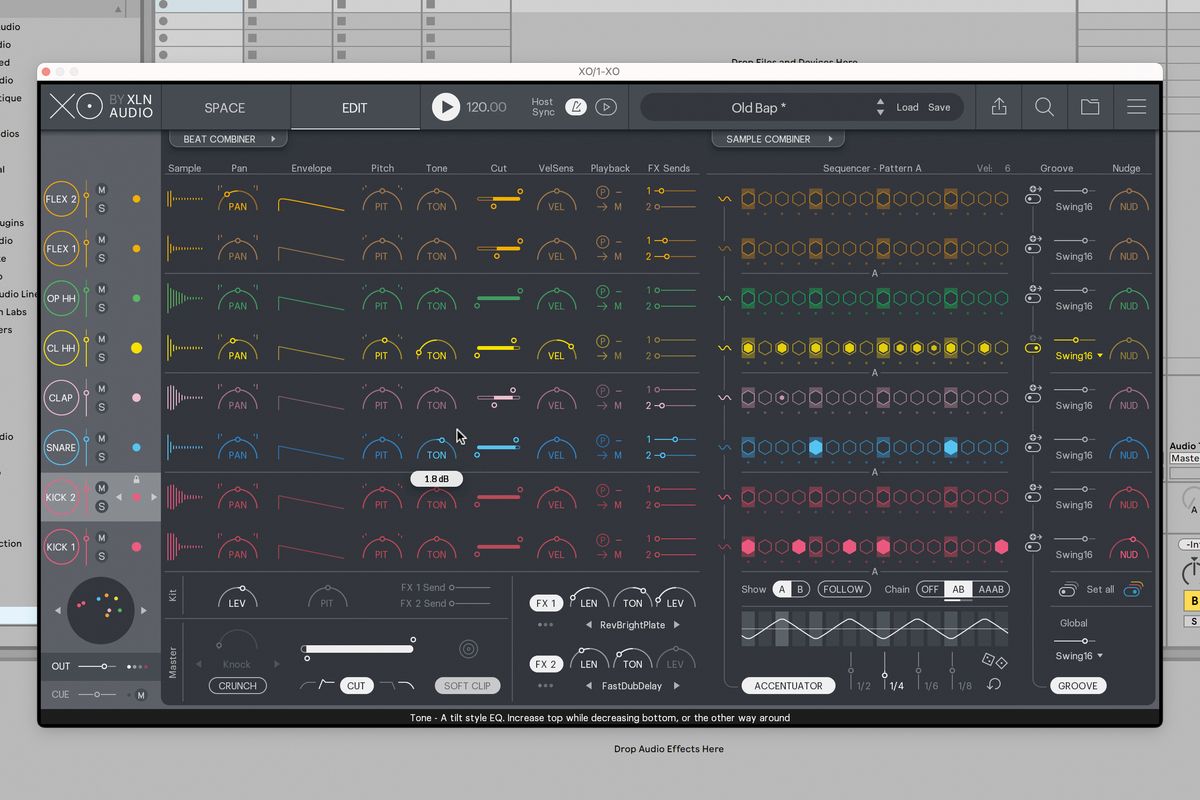Click the ACCENTUATOR button
The height and width of the screenshot is (800, 1200).
pyautogui.click(x=788, y=685)
